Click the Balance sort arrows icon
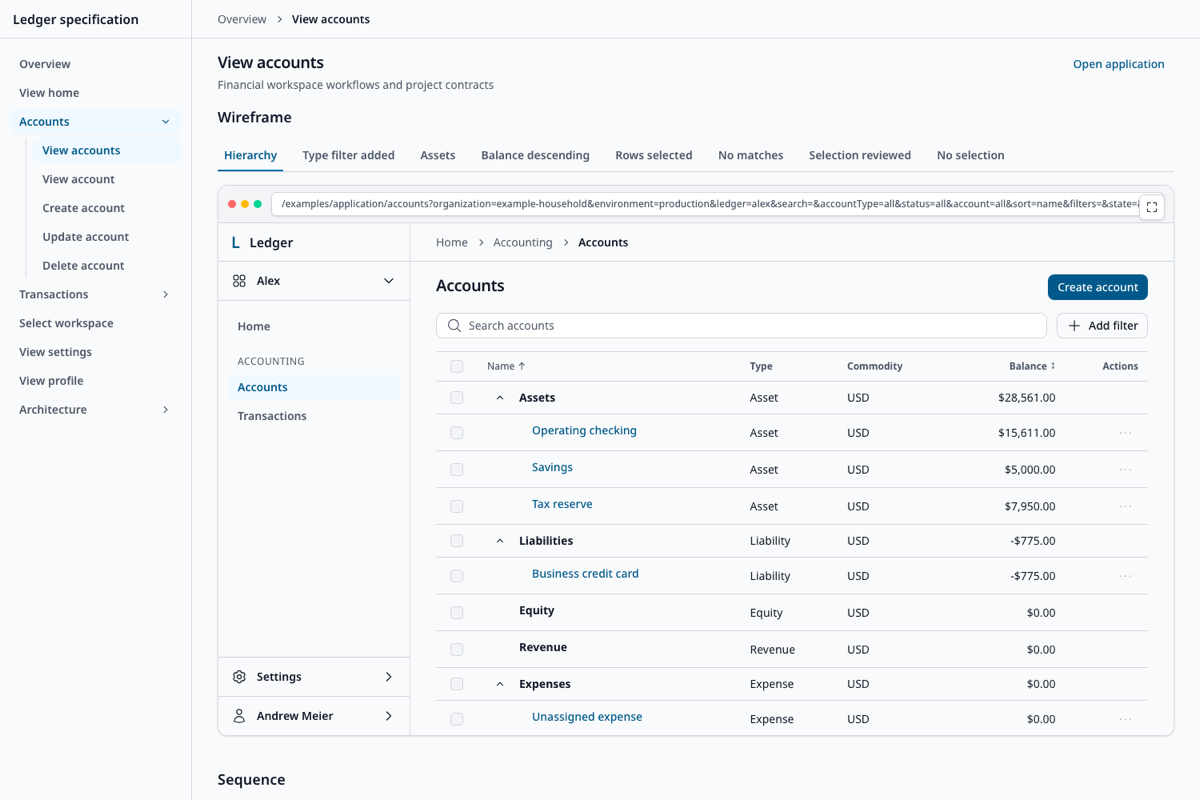 point(1053,366)
